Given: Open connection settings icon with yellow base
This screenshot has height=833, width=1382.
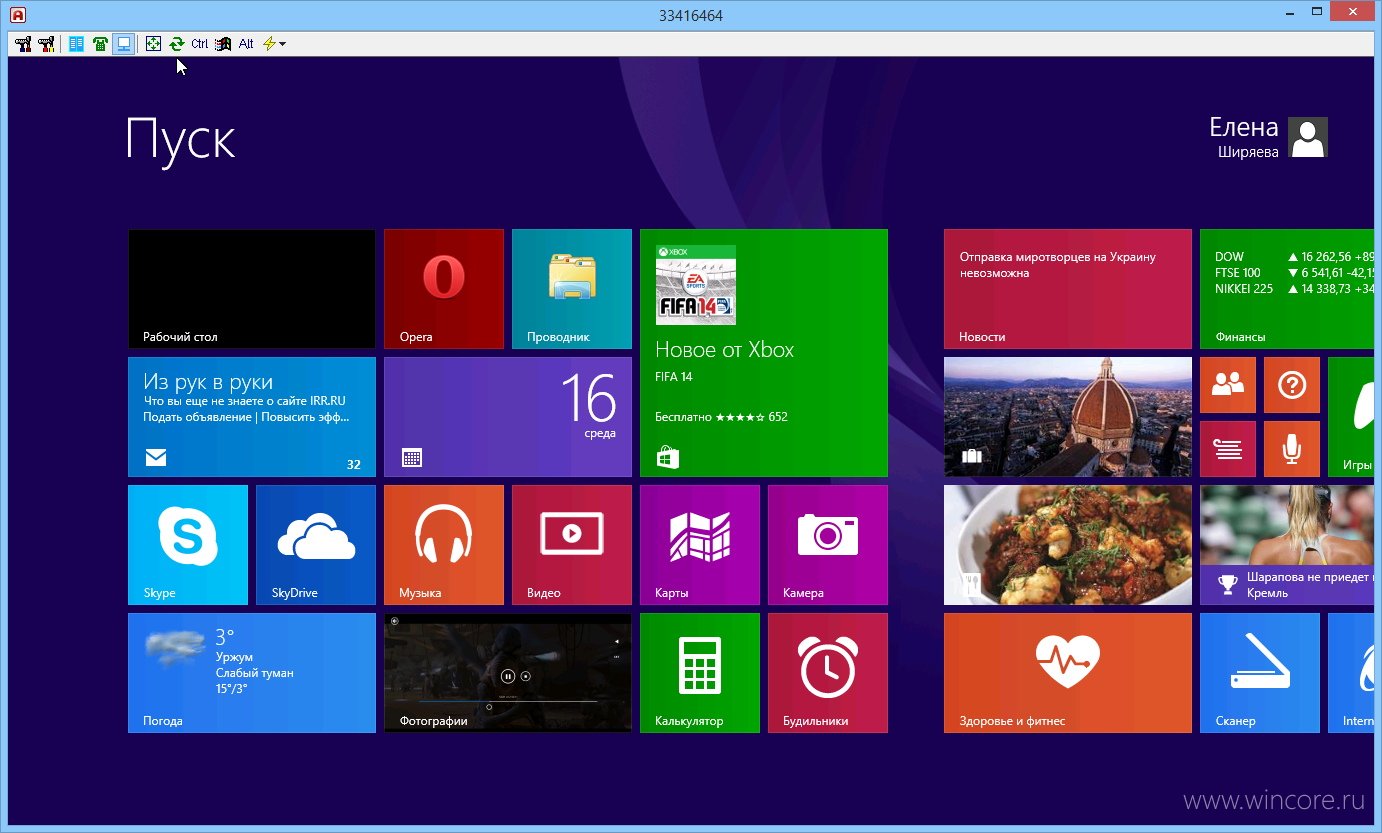Looking at the screenshot, I should click(x=46, y=44).
